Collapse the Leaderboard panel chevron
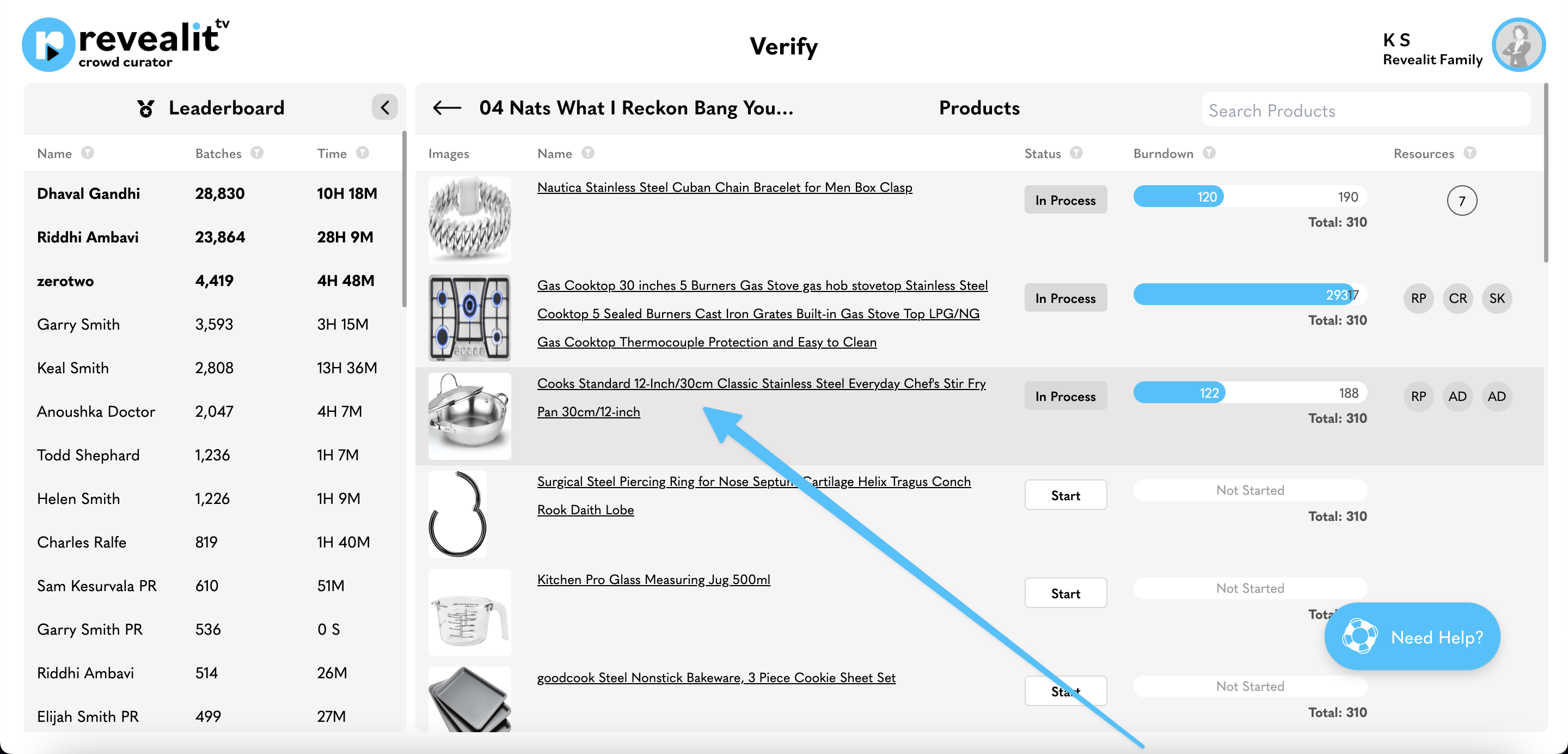 pos(385,108)
